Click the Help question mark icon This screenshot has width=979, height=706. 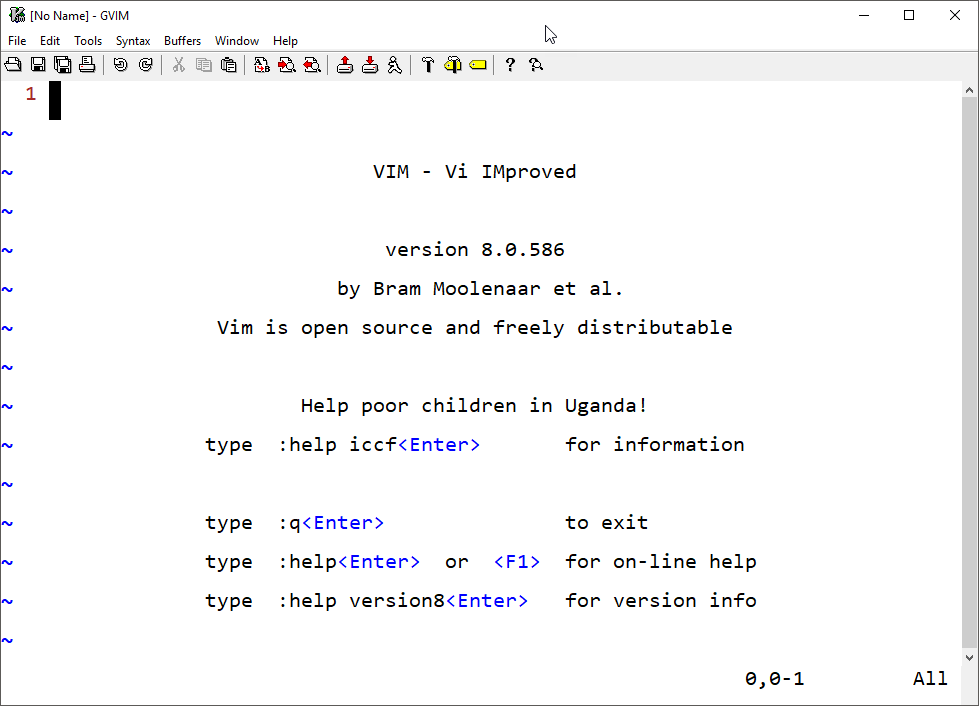(x=510, y=65)
